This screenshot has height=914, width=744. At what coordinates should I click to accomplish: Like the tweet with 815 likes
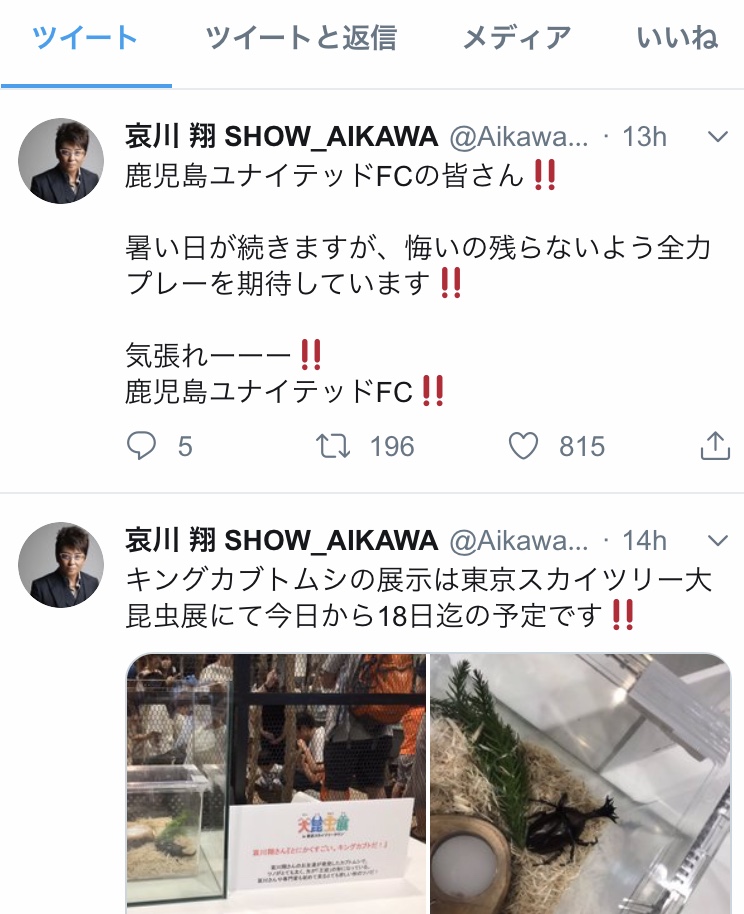tap(523, 446)
